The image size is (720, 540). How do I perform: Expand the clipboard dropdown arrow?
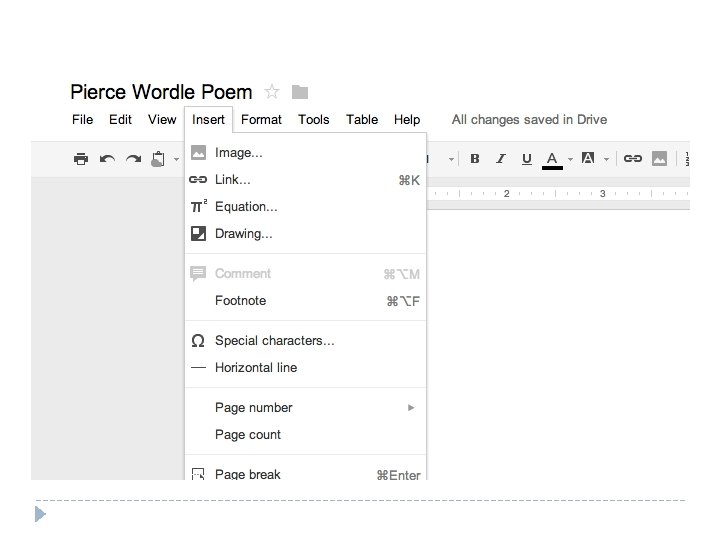pos(176,160)
